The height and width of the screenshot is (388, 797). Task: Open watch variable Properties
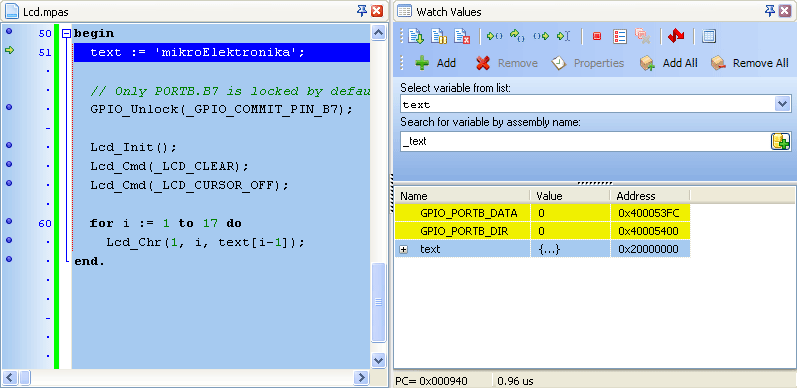click(588, 63)
